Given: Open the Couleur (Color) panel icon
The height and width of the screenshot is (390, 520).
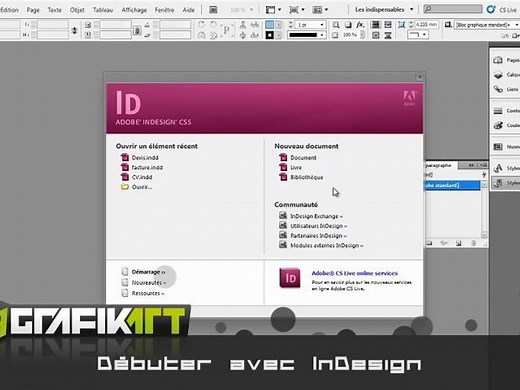Looking at the screenshot, I should pyautogui.click(x=498, y=125).
